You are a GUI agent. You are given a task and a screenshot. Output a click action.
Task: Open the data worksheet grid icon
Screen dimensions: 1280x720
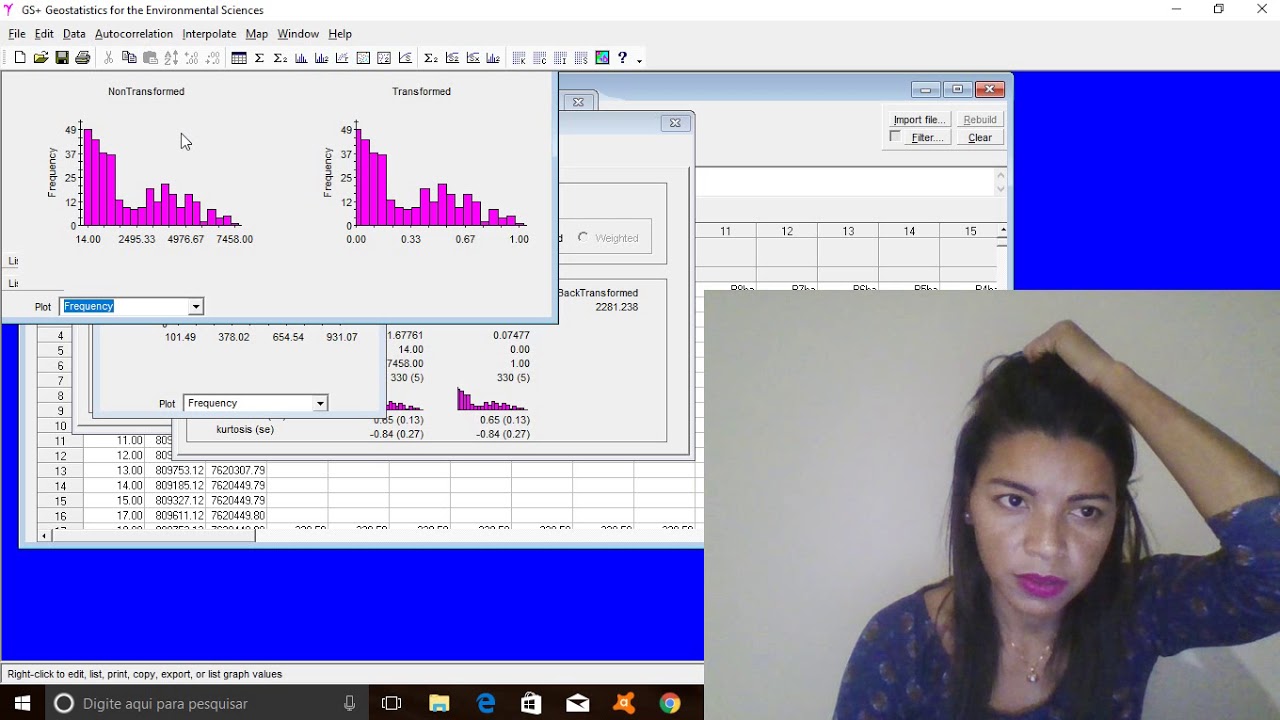239,58
